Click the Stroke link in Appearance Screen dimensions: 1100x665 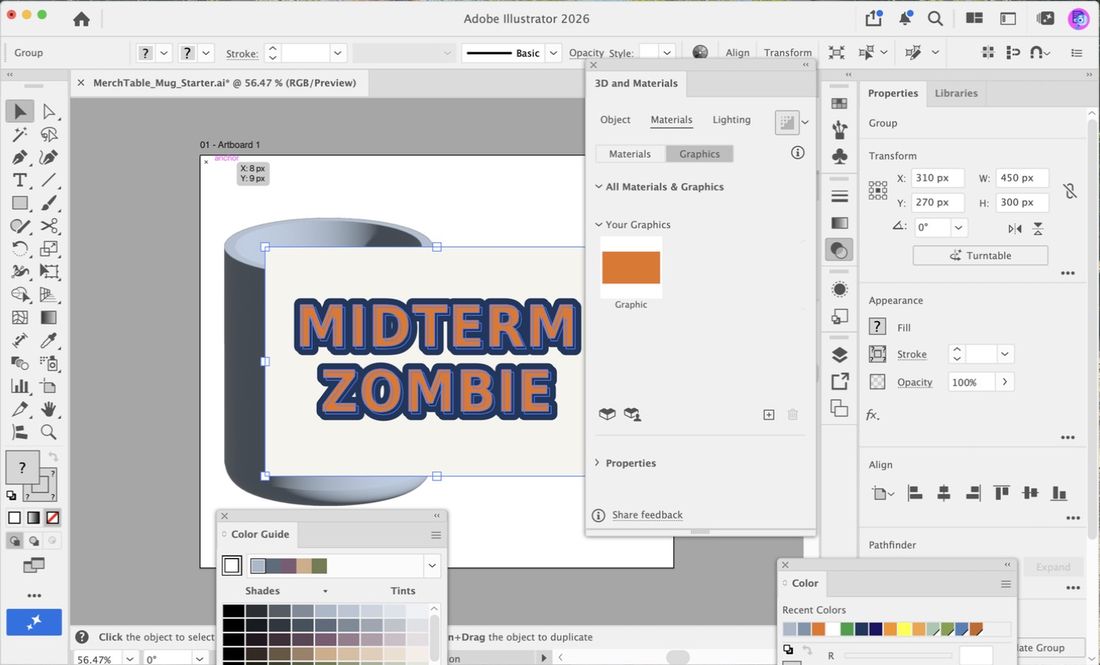pos(911,354)
